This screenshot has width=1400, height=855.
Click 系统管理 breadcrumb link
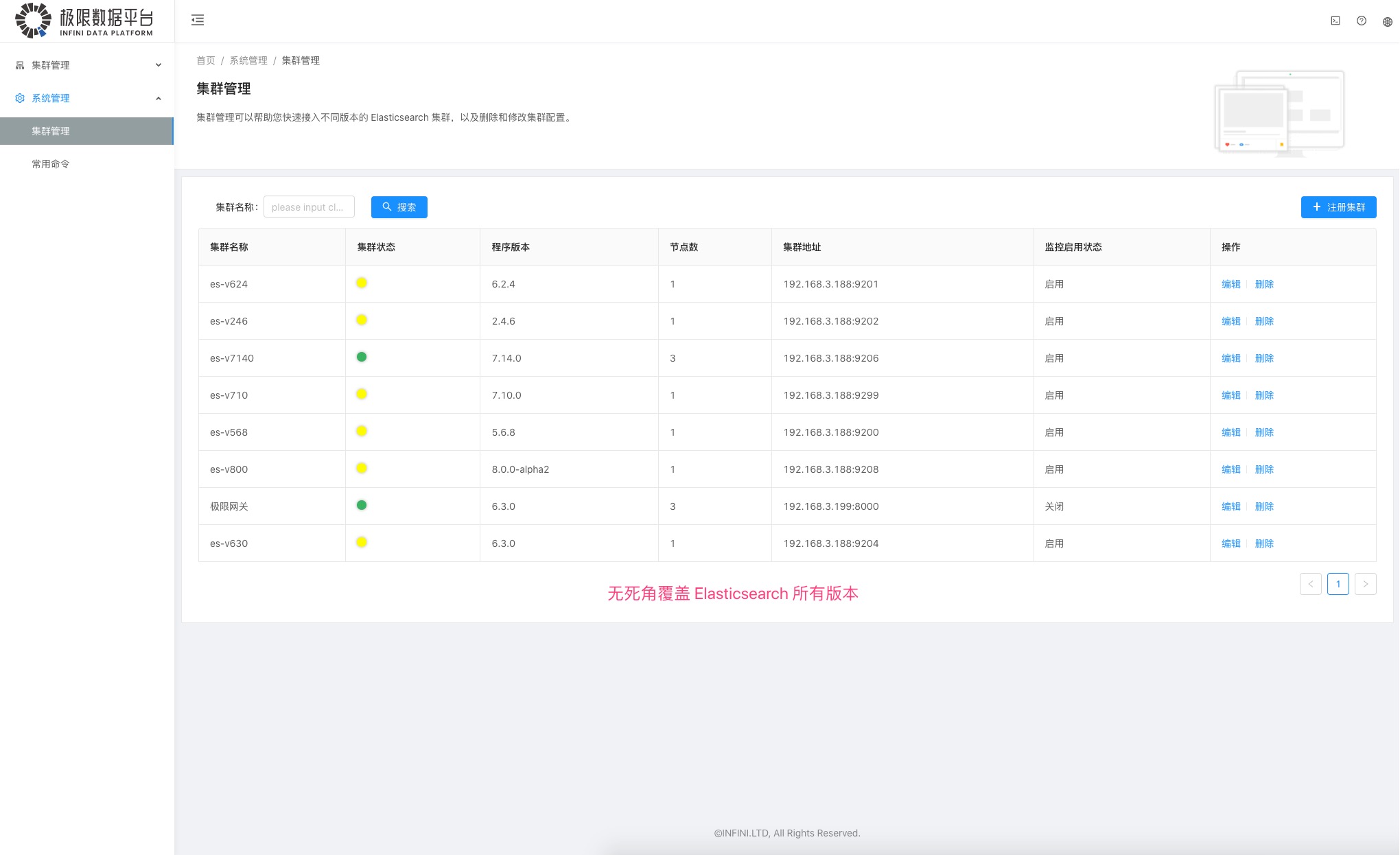pyautogui.click(x=248, y=60)
